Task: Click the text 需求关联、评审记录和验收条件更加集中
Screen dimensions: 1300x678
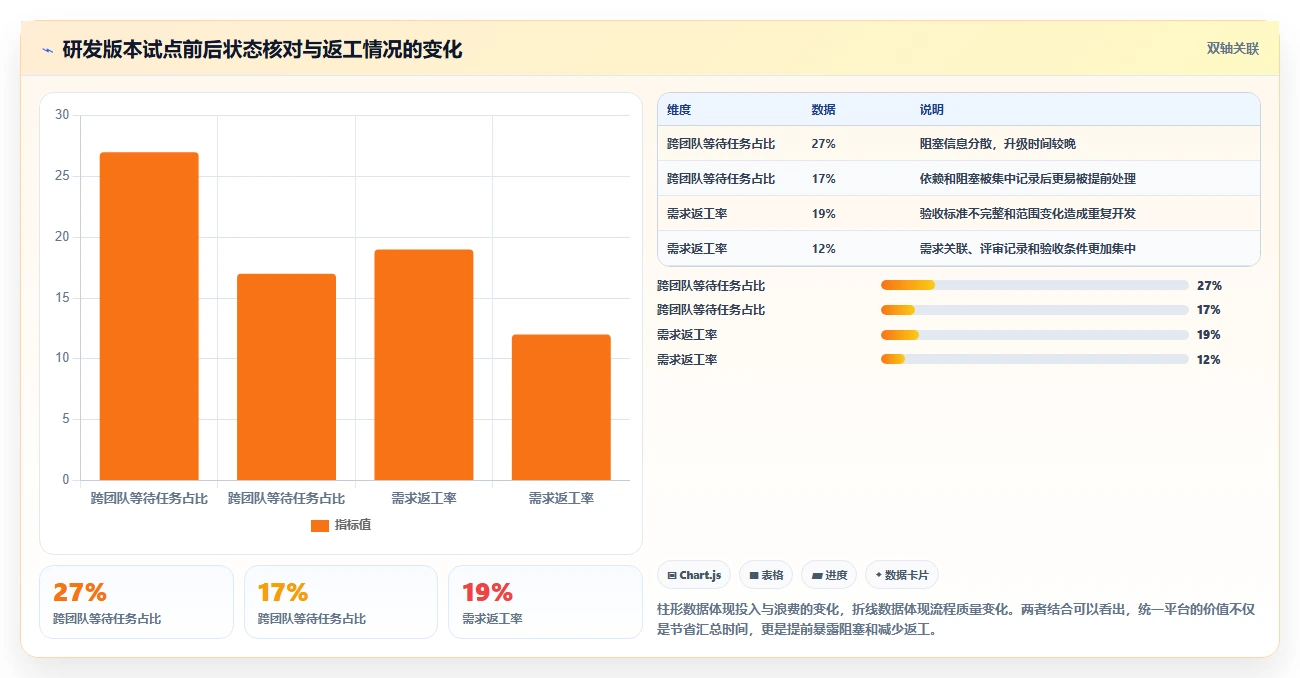Action: point(1028,249)
